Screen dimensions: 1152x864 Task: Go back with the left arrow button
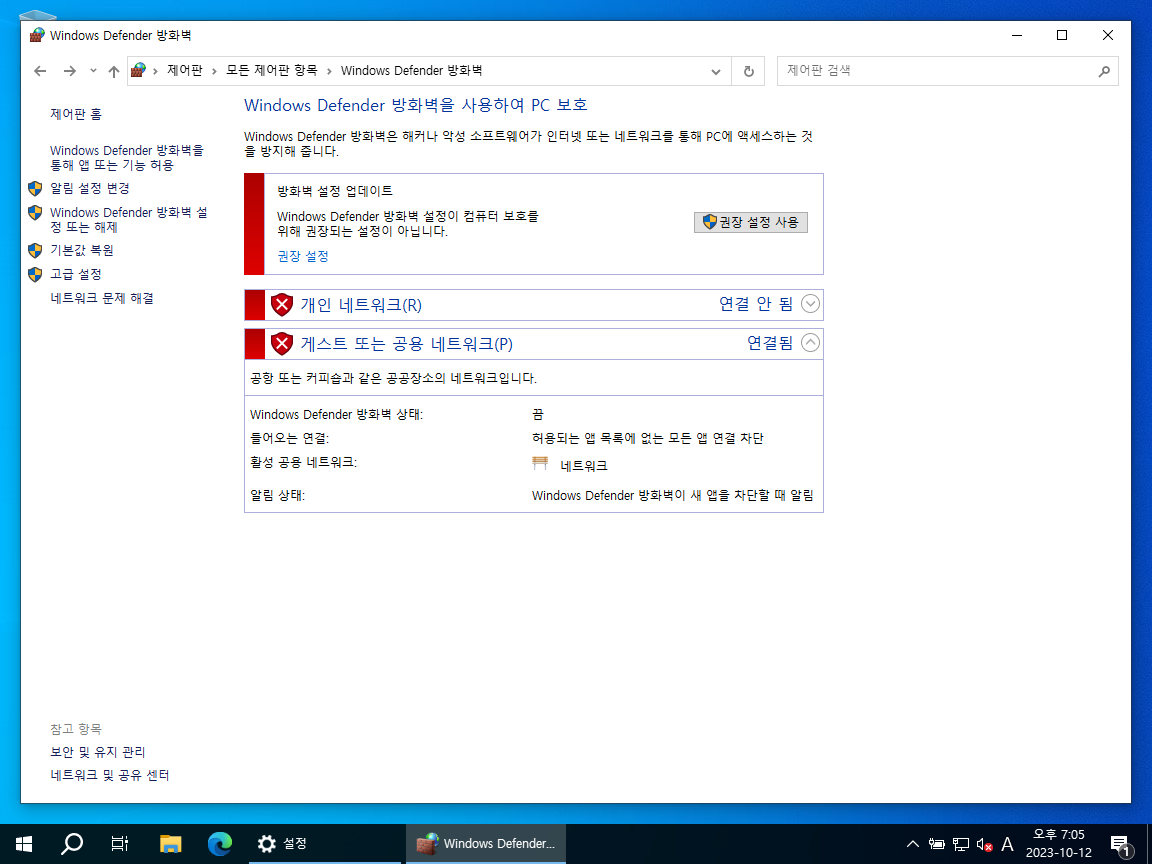tap(40, 71)
